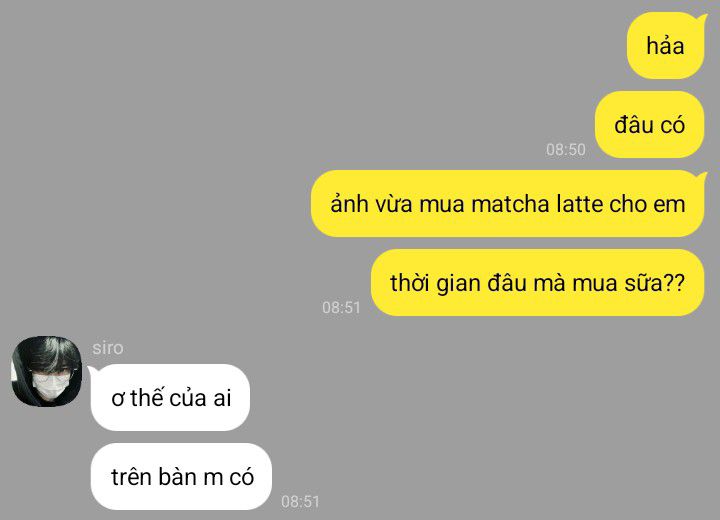
Task: Click the double question marks after 'sữa'
Action: (x=675, y=283)
